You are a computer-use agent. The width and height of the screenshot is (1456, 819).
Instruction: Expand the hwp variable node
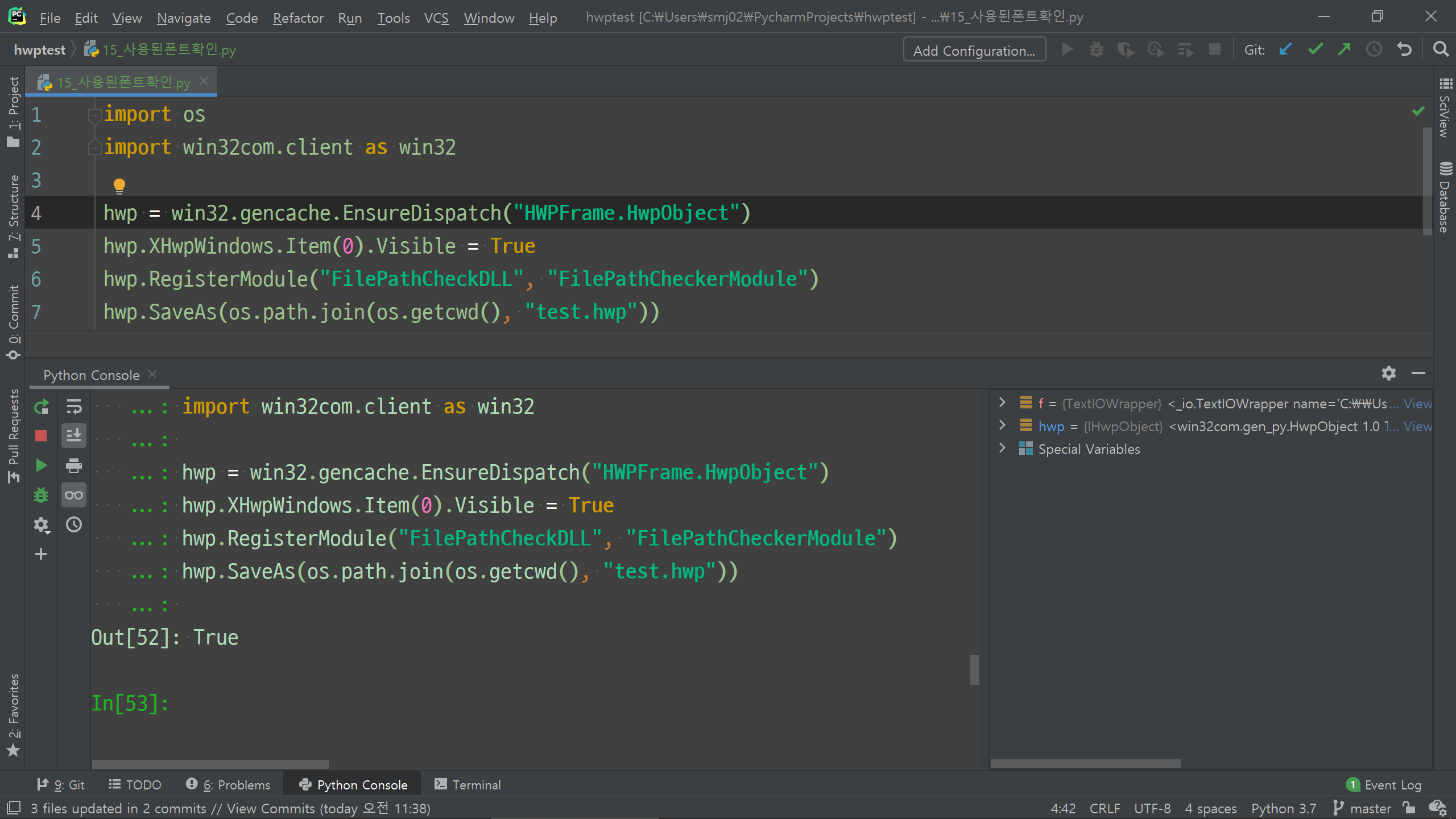click(x=1002, y=426)
